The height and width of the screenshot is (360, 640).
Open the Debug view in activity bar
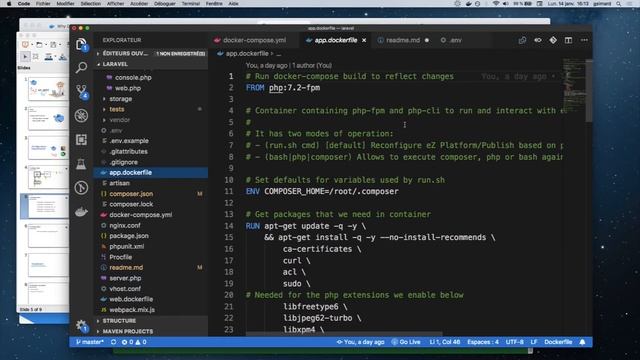[x=81, y=116]
